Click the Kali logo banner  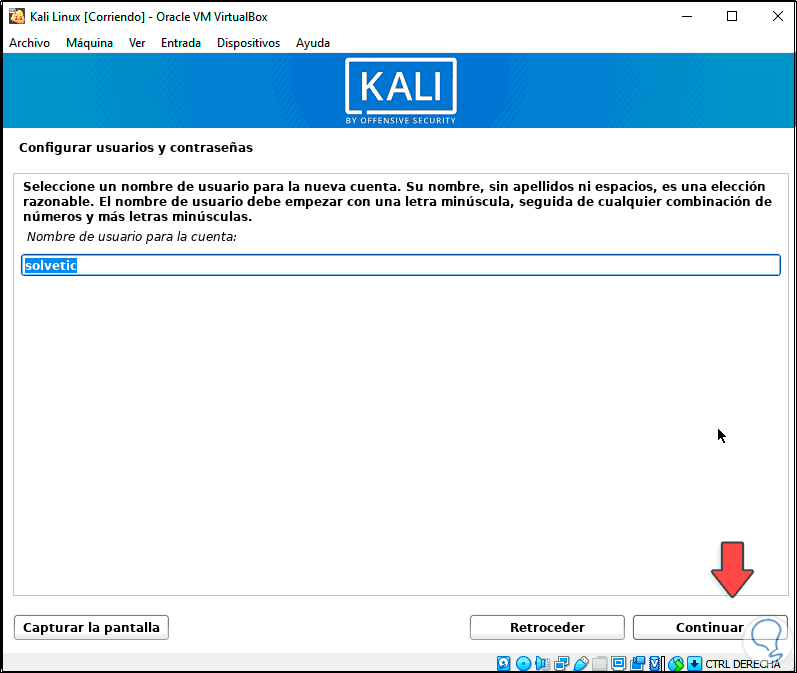coord(401,91)
